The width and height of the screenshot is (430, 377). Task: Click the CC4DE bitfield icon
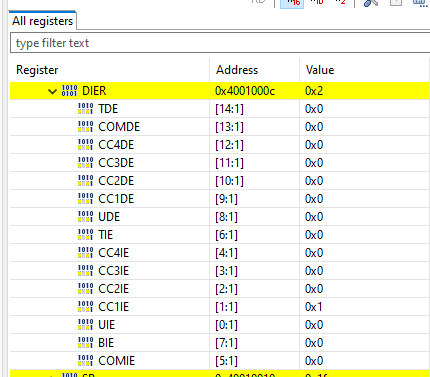coord(85,145)
